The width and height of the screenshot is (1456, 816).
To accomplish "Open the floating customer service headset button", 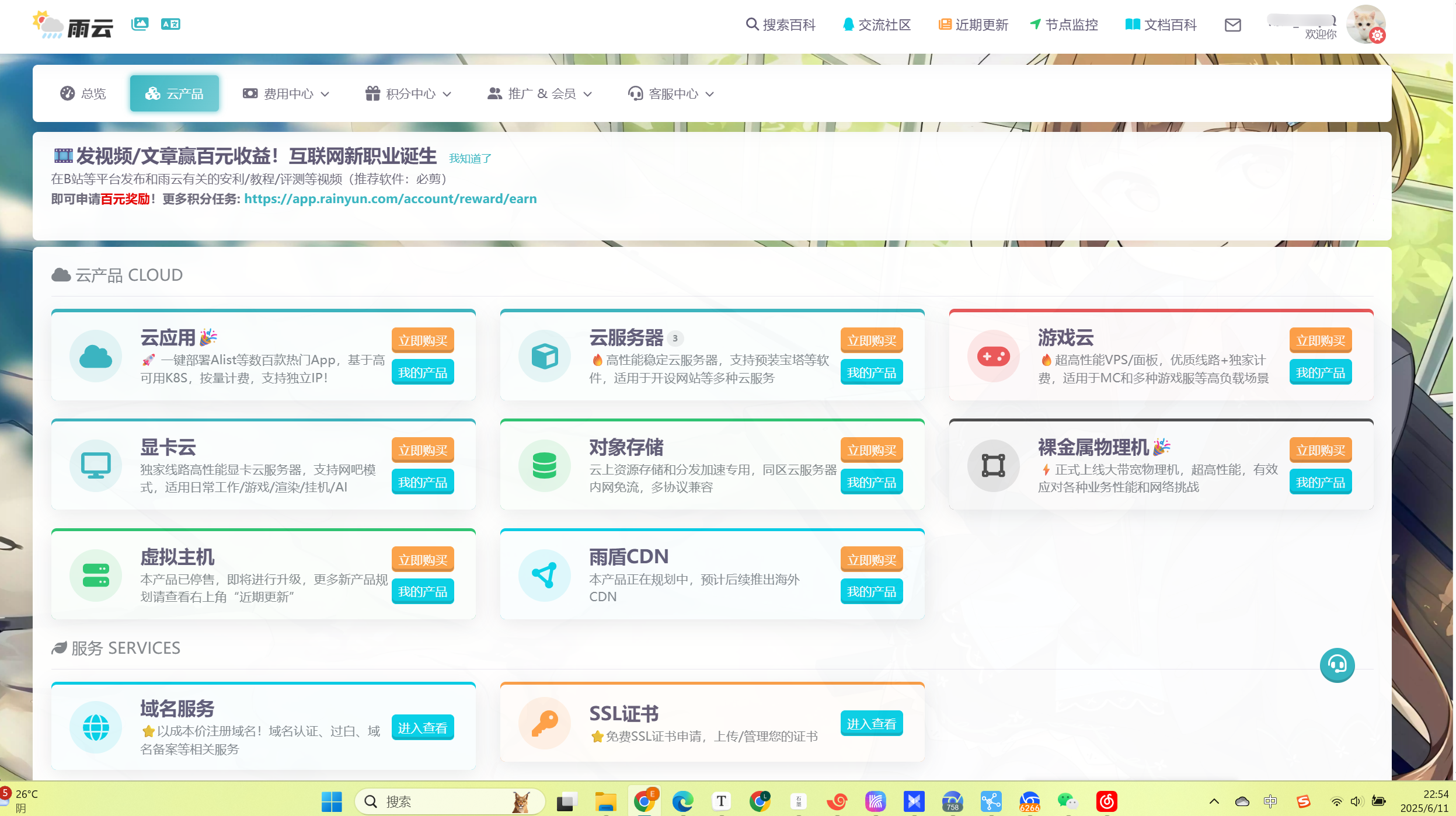I will click(x=1337, y=664).
